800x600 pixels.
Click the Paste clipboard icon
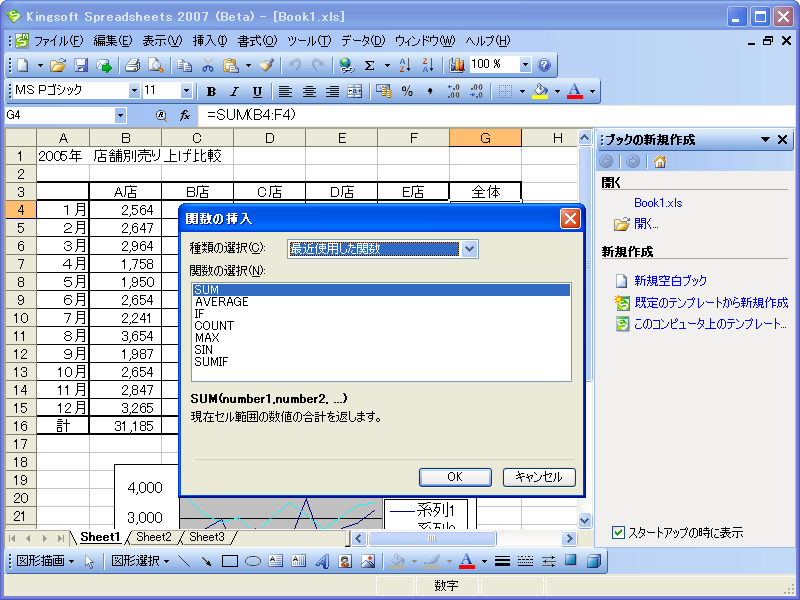231,65
